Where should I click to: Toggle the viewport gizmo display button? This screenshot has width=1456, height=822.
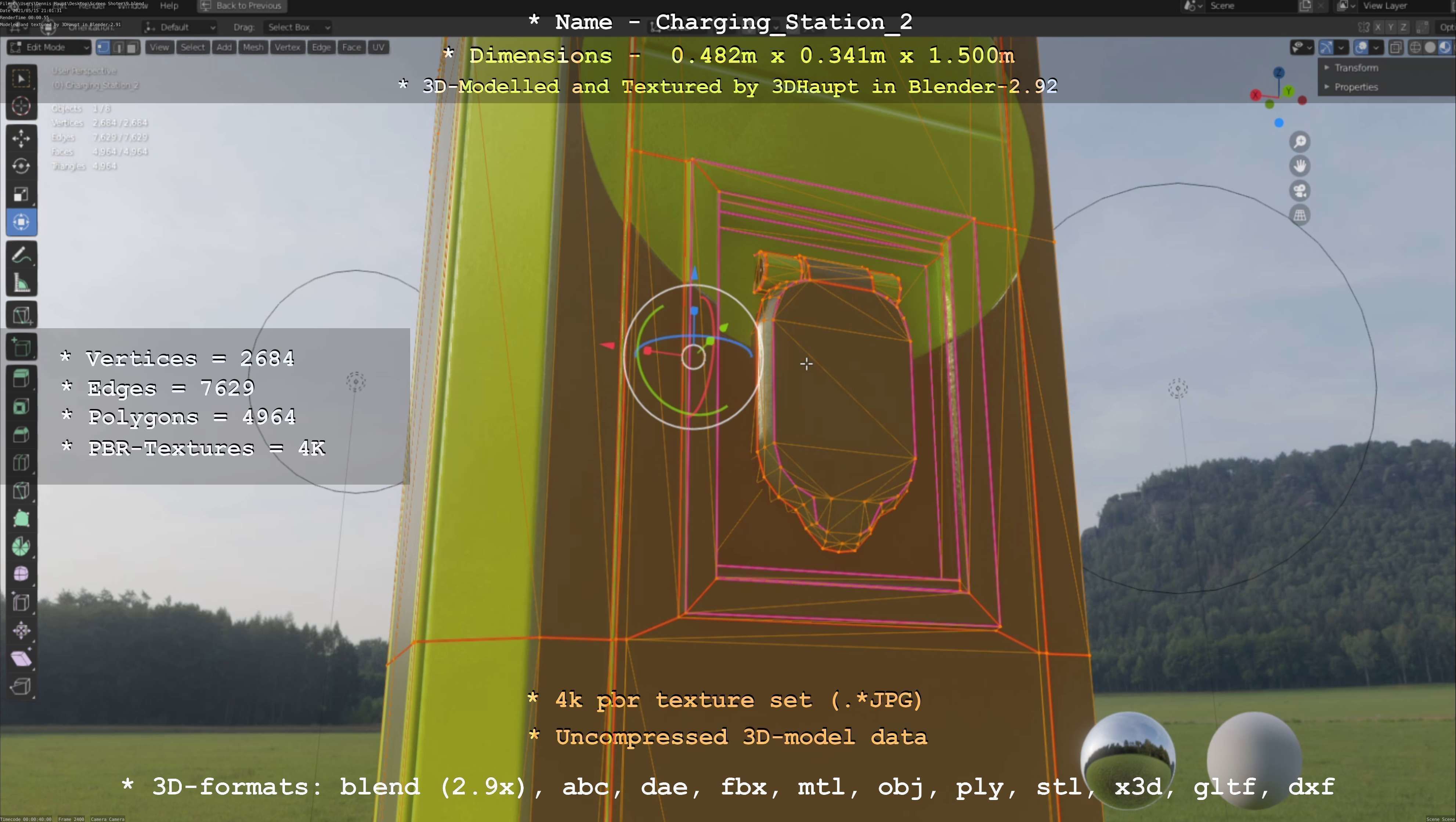pyautogui.click(x=1326, y=47)
